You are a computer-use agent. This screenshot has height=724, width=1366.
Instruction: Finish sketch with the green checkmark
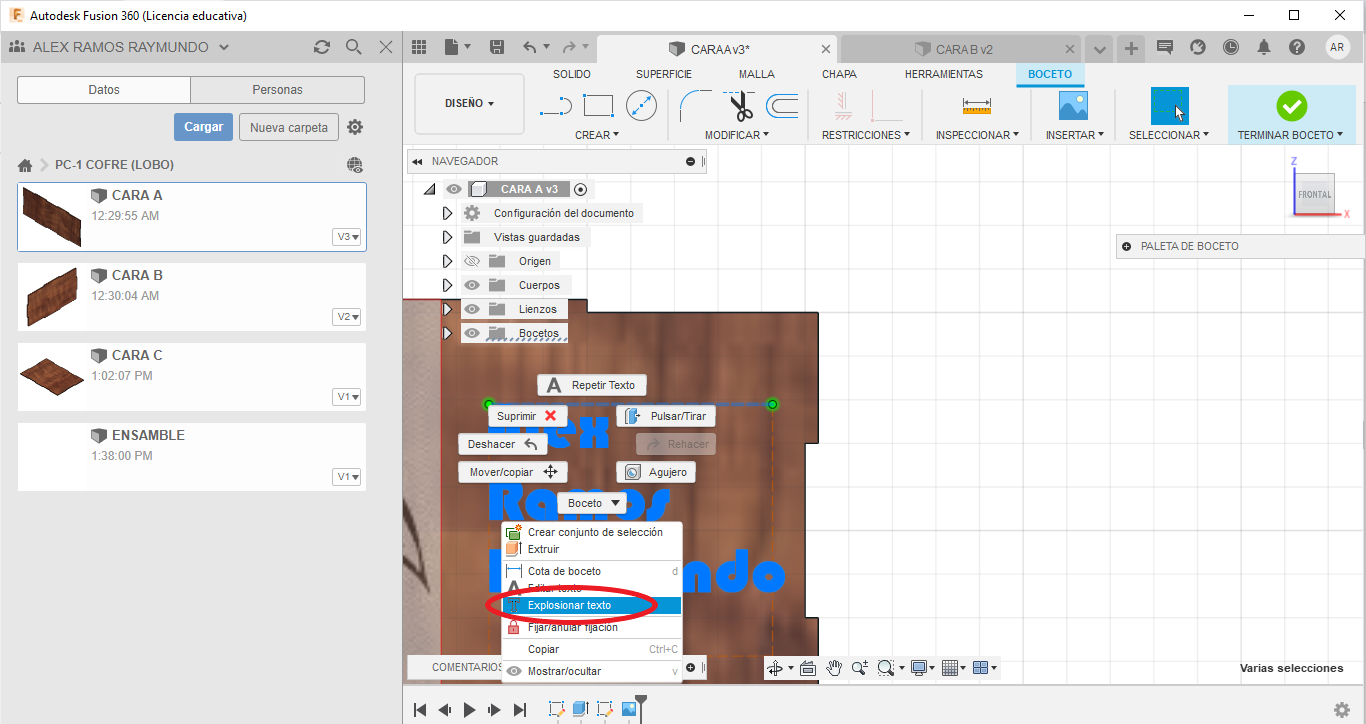click(1291, 105)
